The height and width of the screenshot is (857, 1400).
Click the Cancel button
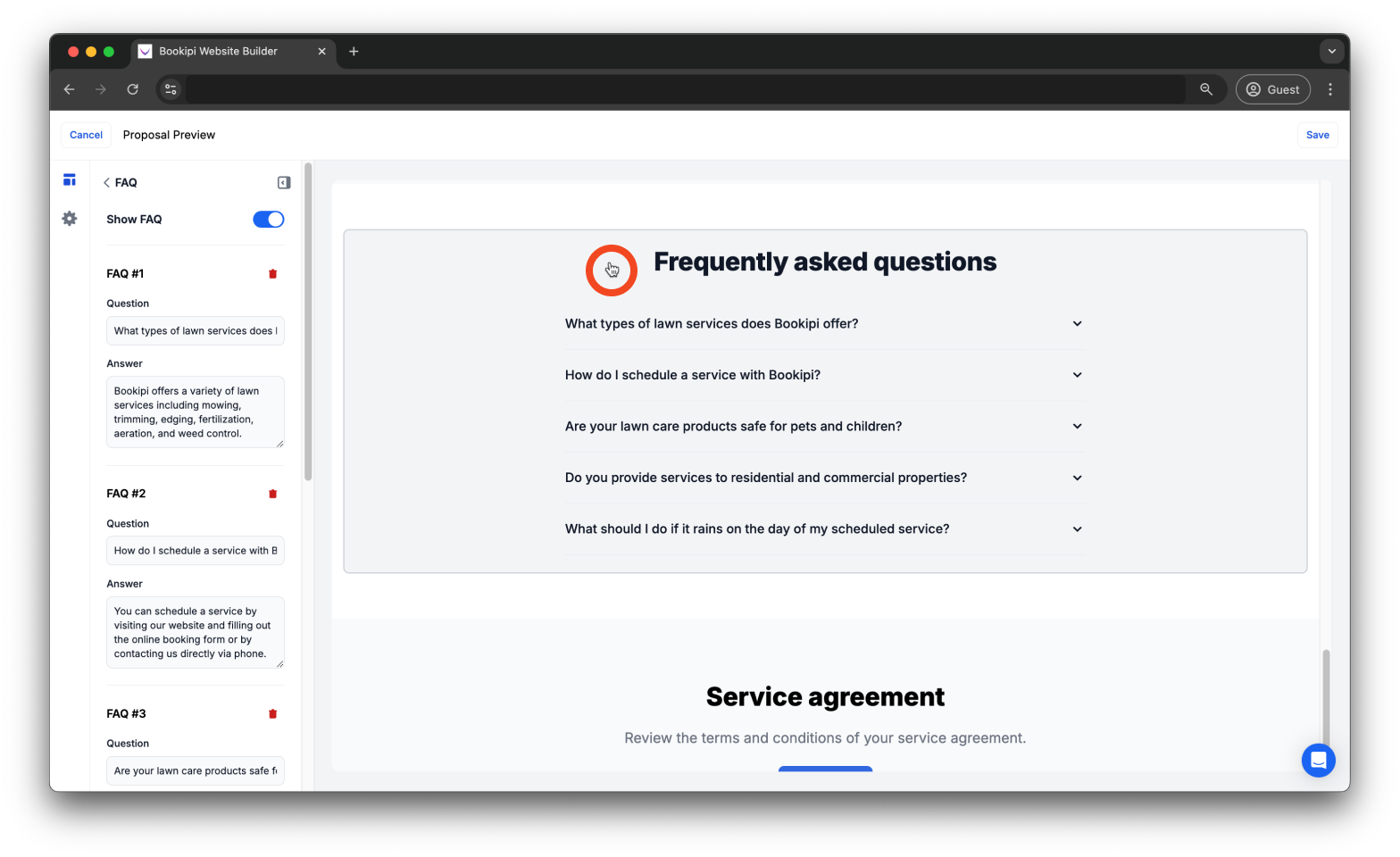(87, 135)
